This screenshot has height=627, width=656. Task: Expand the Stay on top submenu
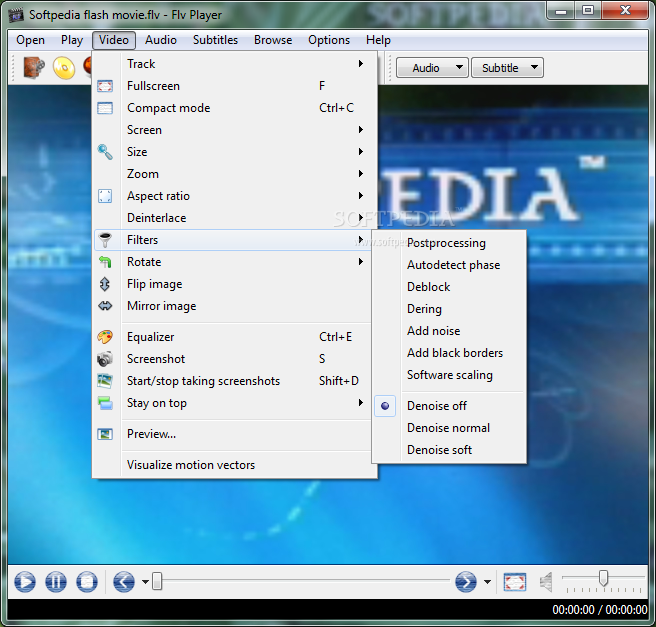coord(234,403)
